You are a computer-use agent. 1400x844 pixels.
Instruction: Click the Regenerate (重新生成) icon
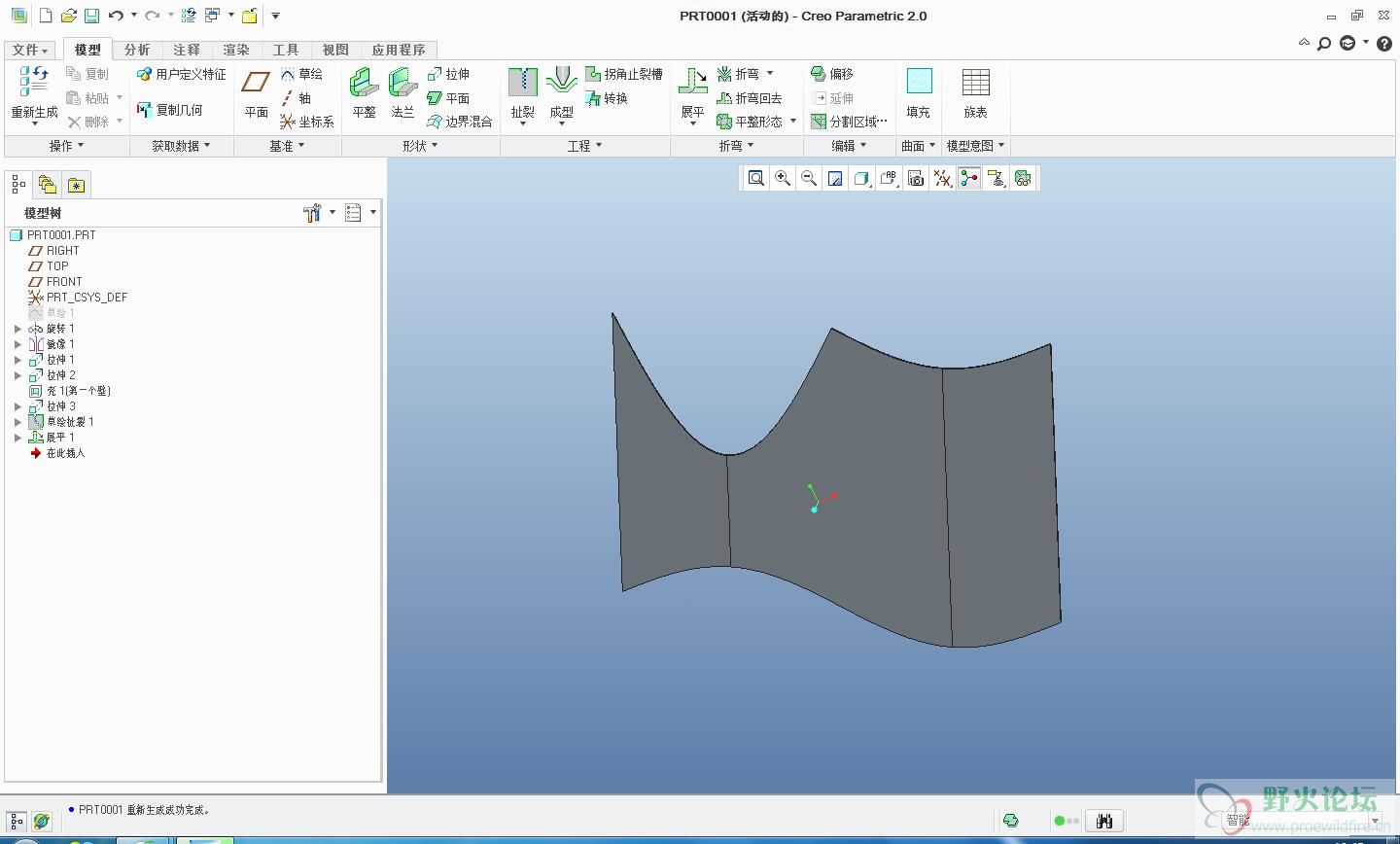pyautogui.click(x=34, y=80)
